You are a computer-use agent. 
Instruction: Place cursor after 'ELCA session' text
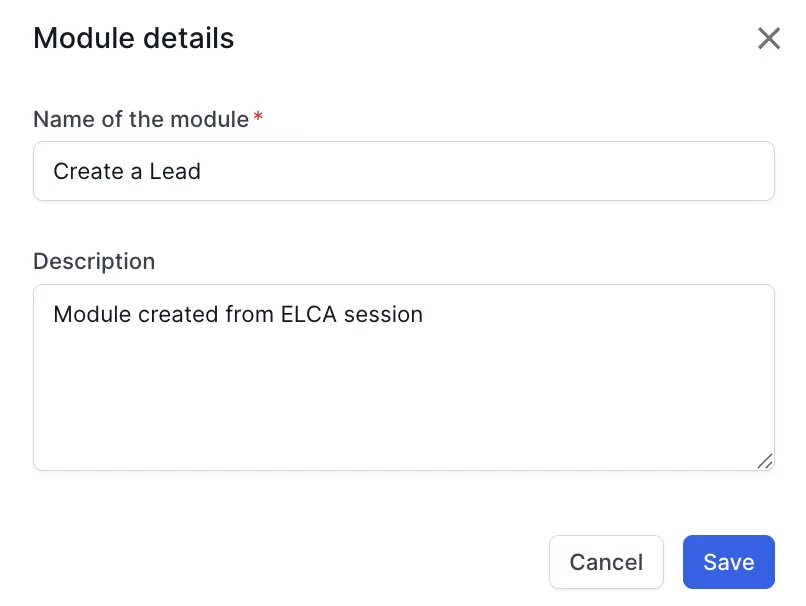421,314
